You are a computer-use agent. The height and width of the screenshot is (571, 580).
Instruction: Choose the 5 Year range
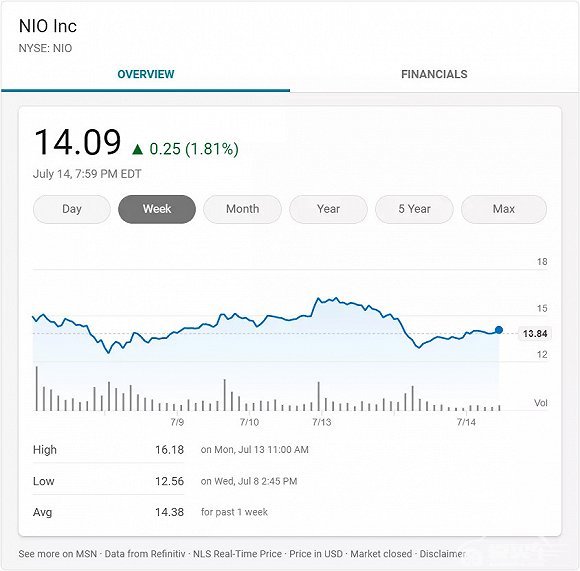point(414,209)
